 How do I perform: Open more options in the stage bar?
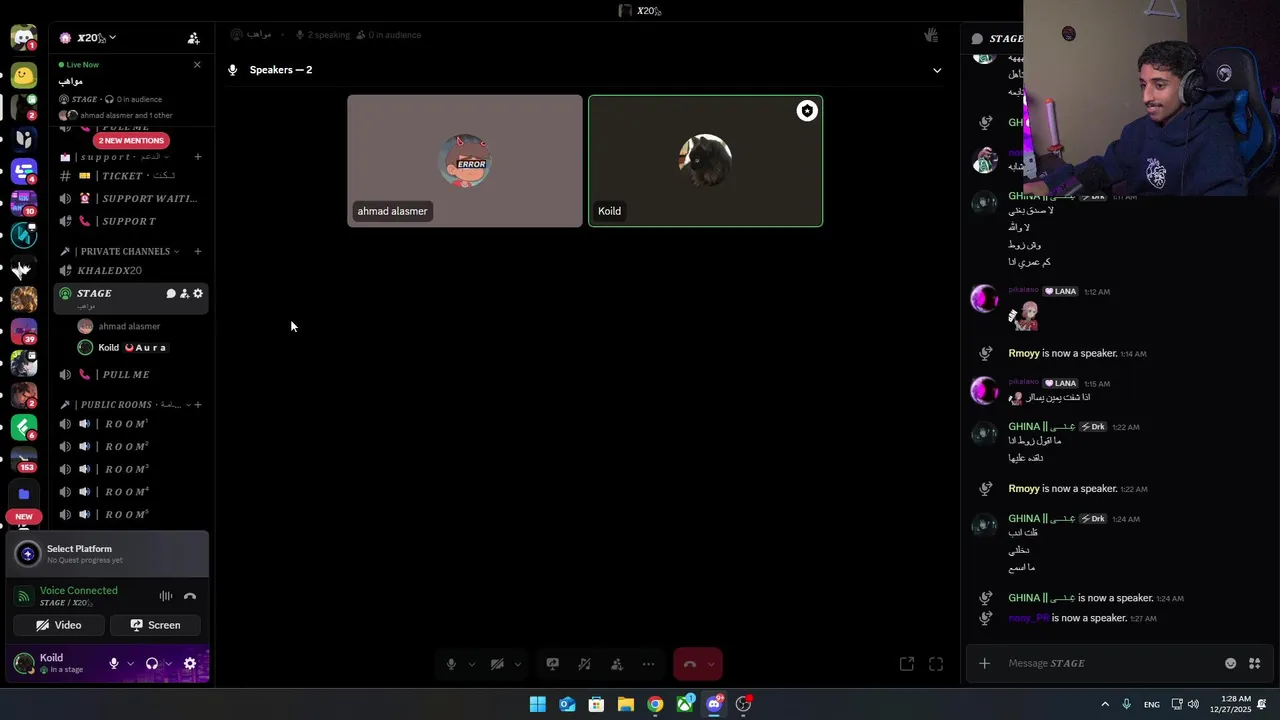point(649,664)
